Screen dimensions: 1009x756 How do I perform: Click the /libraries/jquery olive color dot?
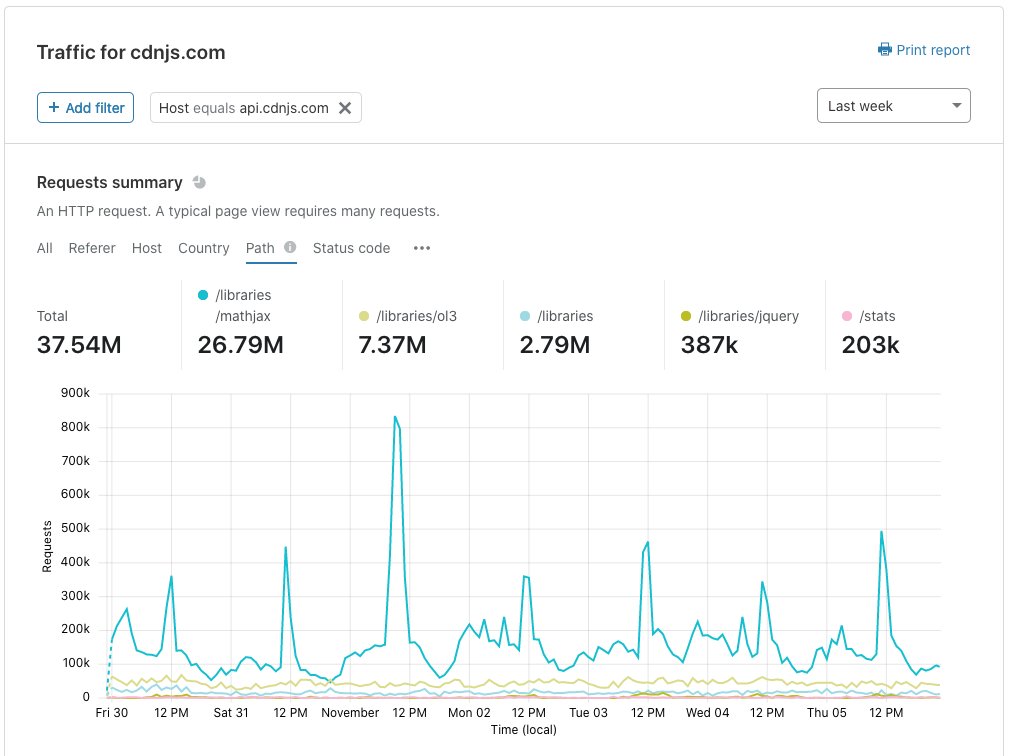(x=686, y=316)
